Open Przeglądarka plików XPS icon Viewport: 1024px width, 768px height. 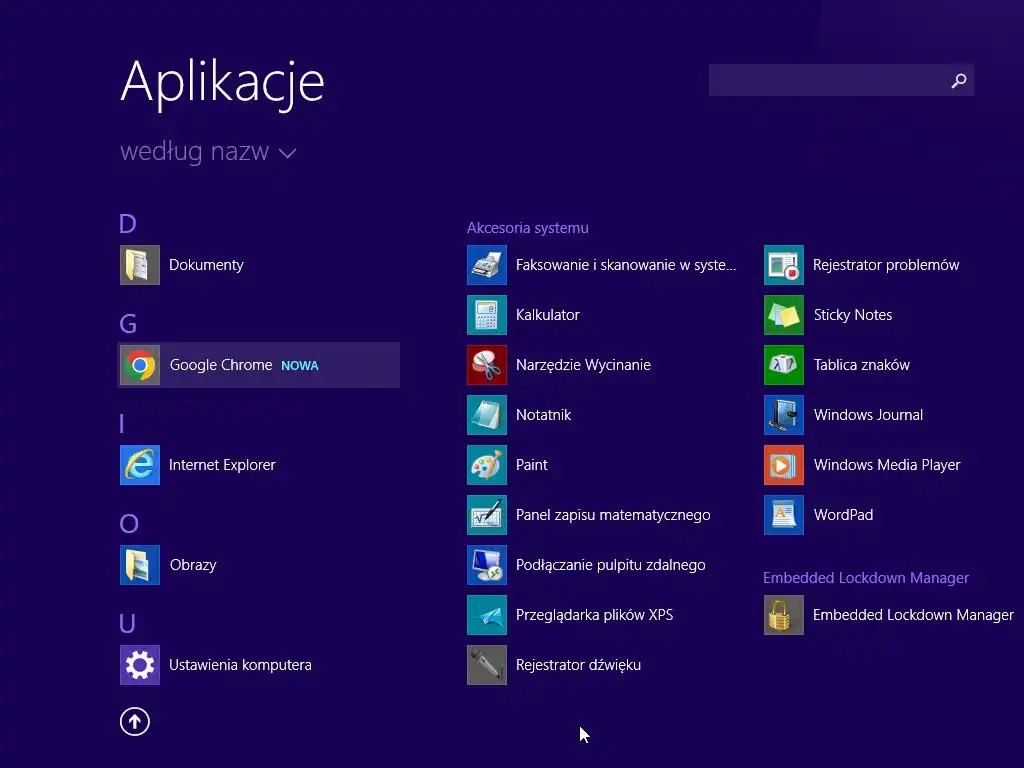(487, 615)
